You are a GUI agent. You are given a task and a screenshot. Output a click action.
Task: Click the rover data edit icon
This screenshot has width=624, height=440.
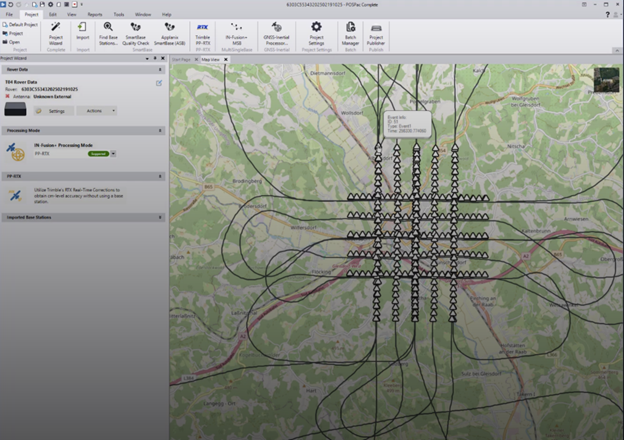click(x=158, y=83)
